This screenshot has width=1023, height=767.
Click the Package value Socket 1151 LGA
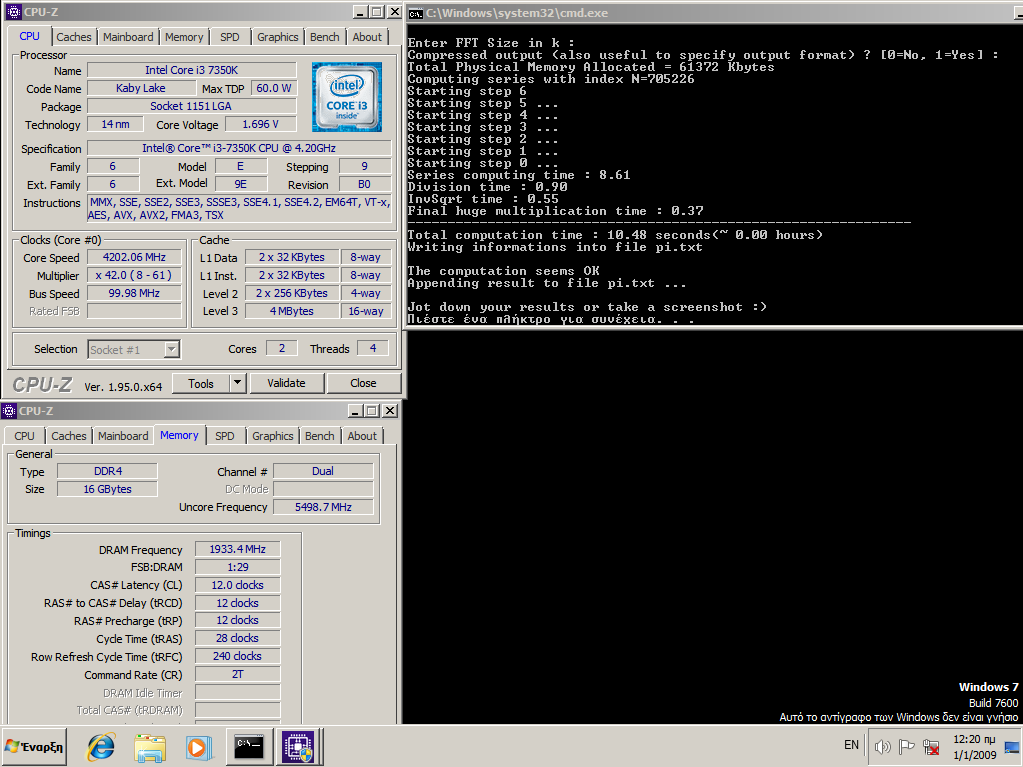tap(192, 106)
